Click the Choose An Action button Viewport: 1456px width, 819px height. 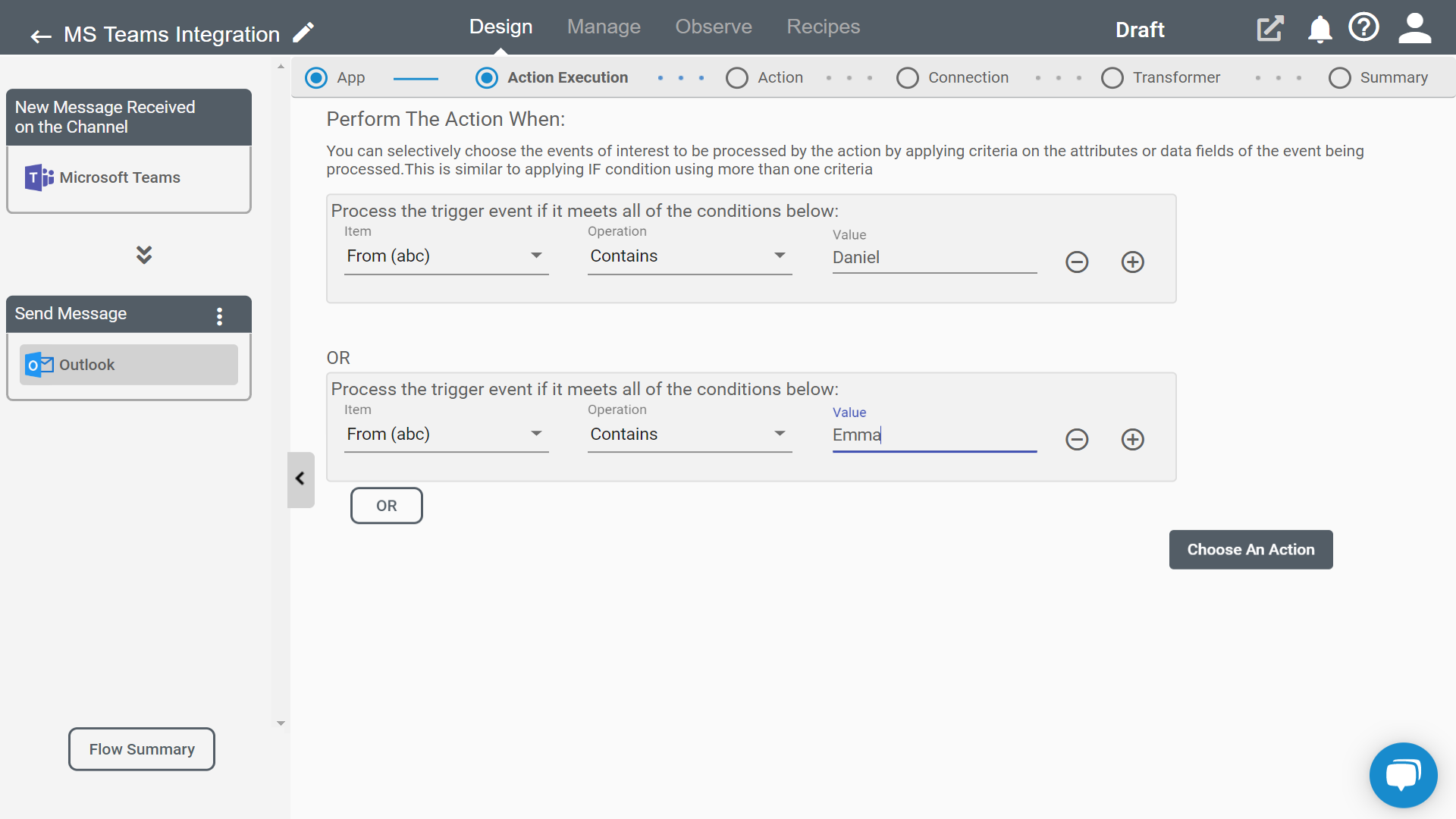coord(1250,550)
